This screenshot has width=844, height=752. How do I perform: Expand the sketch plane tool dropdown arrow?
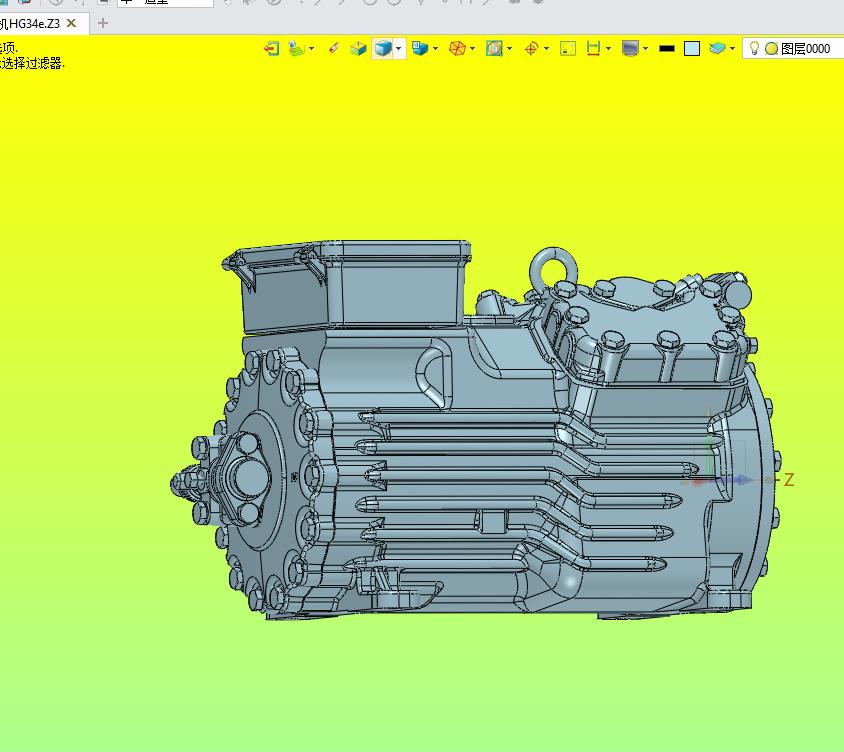click(312, 49)
